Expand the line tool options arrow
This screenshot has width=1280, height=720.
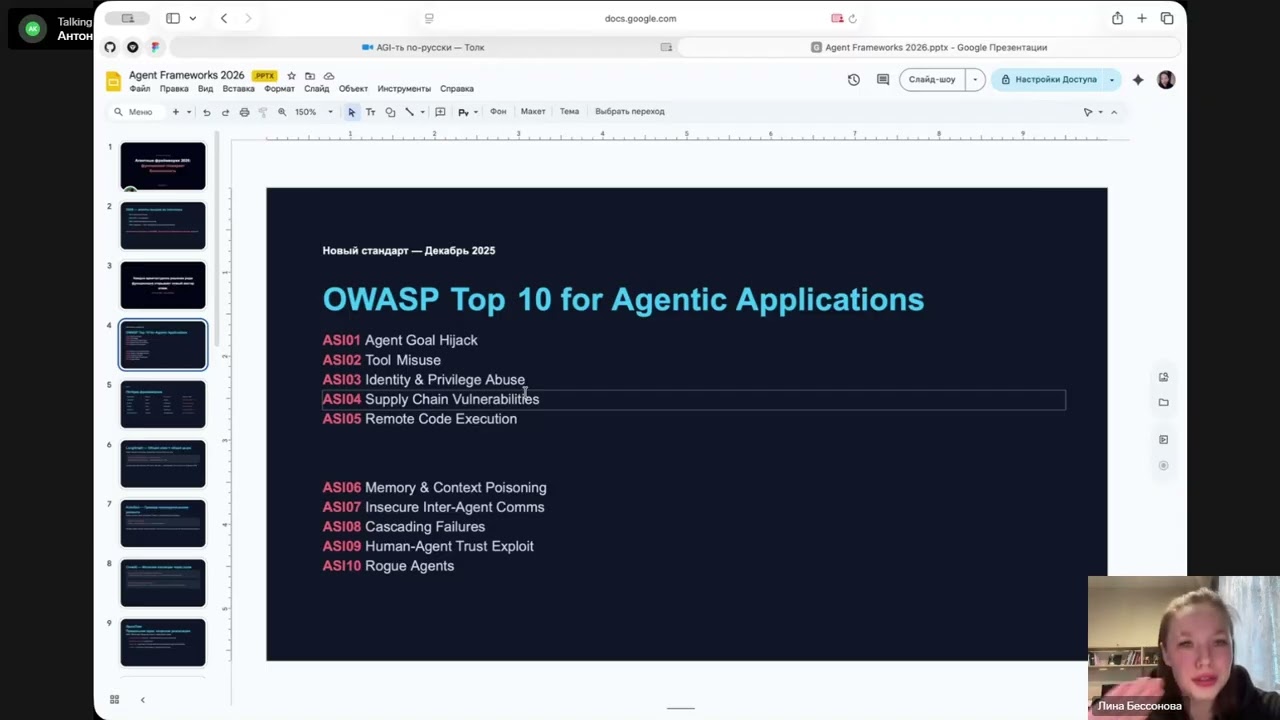point(422,112)
